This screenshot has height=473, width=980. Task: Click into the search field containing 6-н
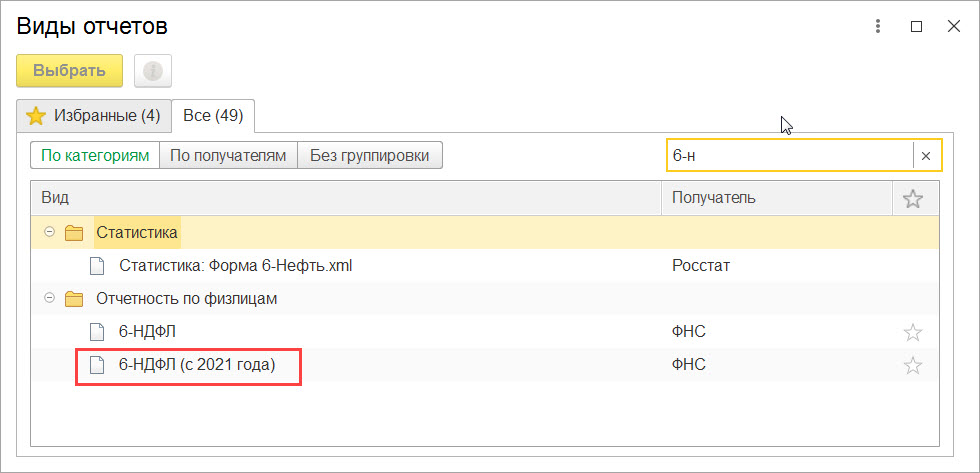coord(789,156)
